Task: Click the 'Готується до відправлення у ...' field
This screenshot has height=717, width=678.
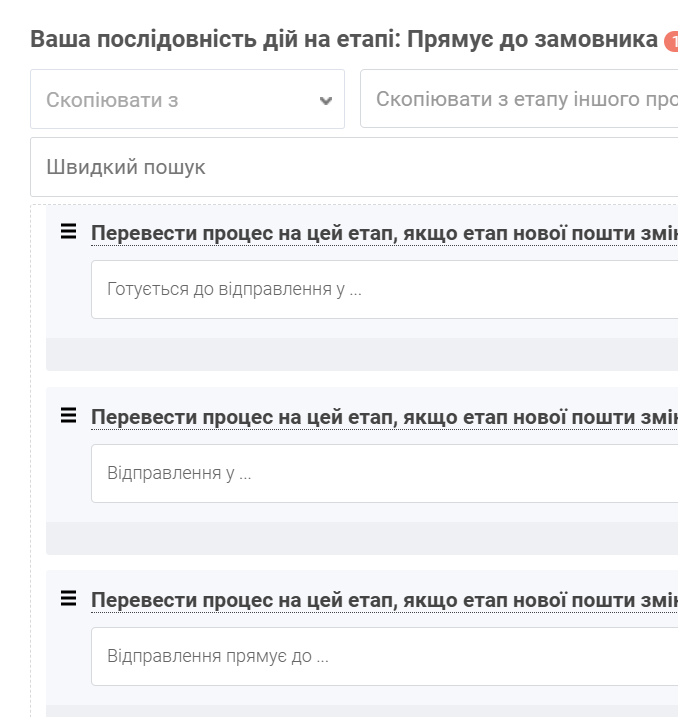Action: click(384, 289)
